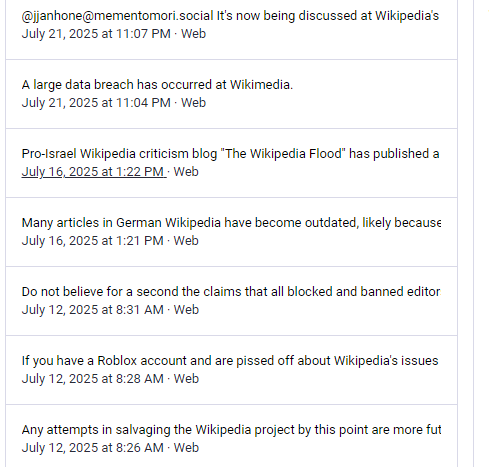489x467 pixels.
Task: Open the July 12, 2025 8:28 AM timestamp
Action: (93, 379)
